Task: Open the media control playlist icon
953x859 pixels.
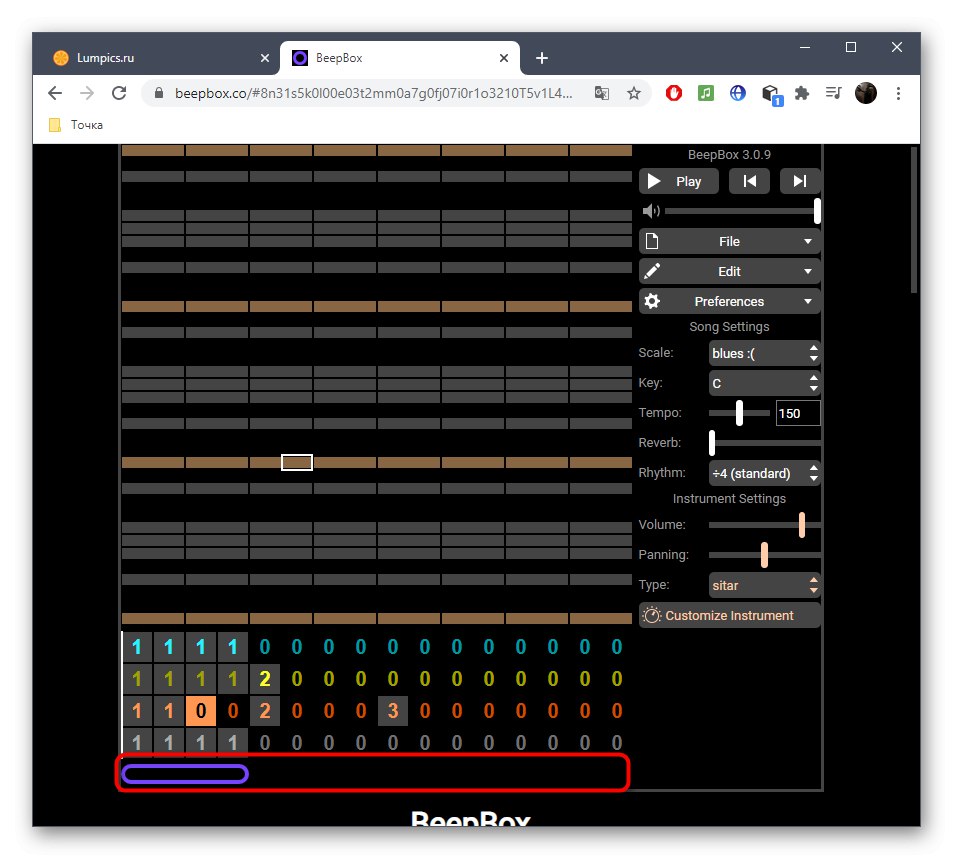Action: click(834, 93)
